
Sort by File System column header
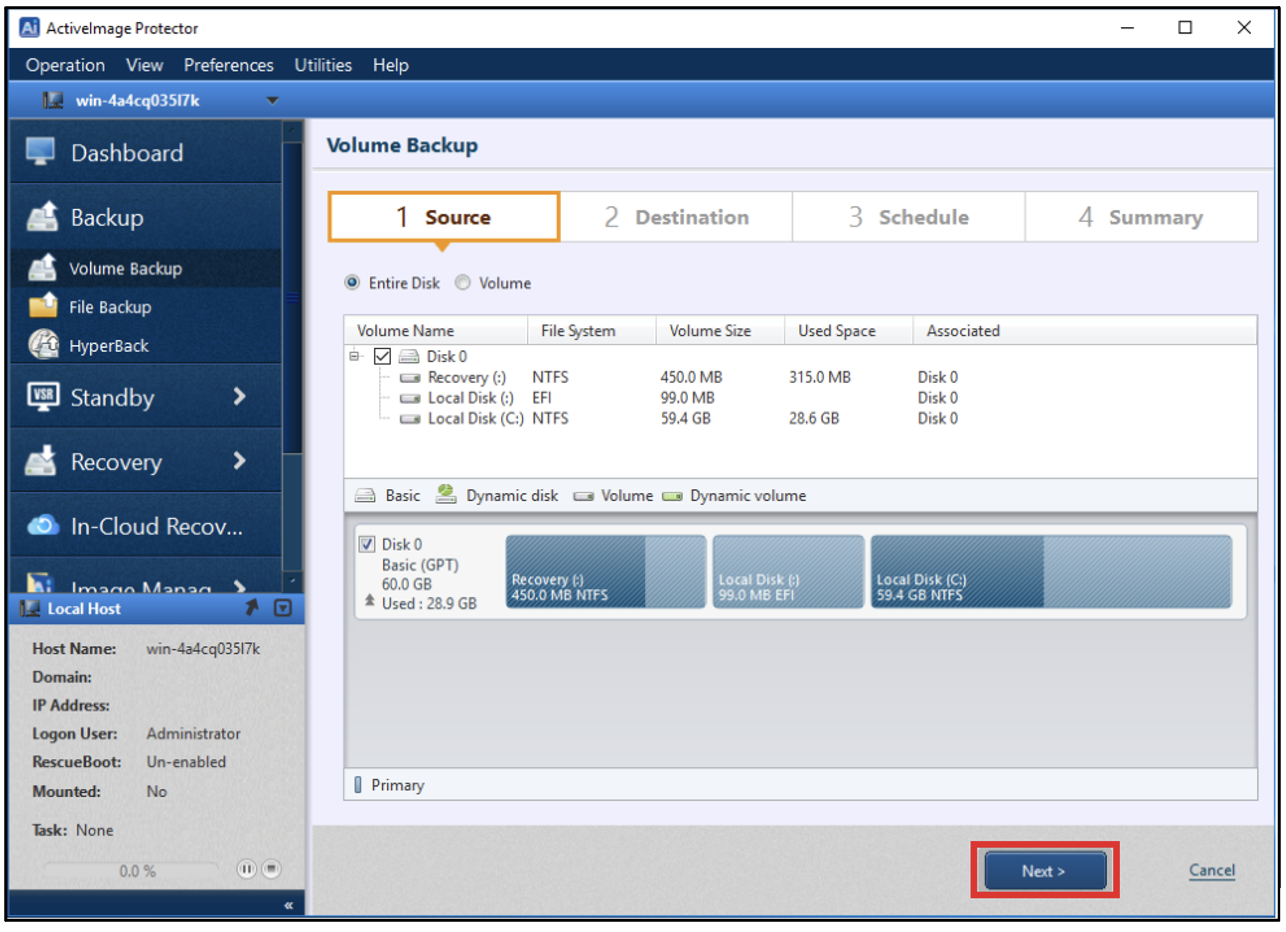coord(592,330)
